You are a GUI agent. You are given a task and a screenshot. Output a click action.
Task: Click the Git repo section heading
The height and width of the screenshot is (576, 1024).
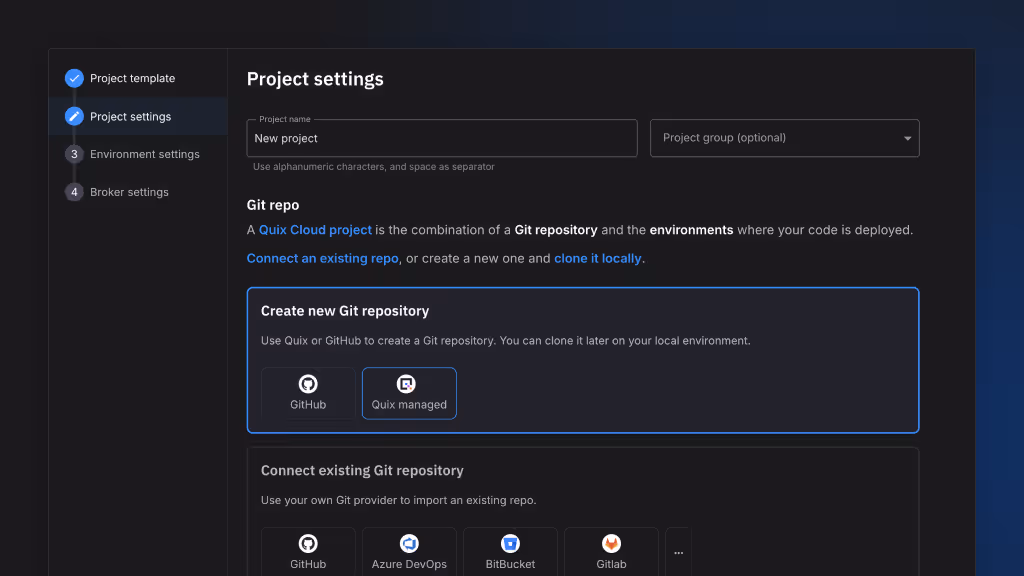[x=273, y=205]
